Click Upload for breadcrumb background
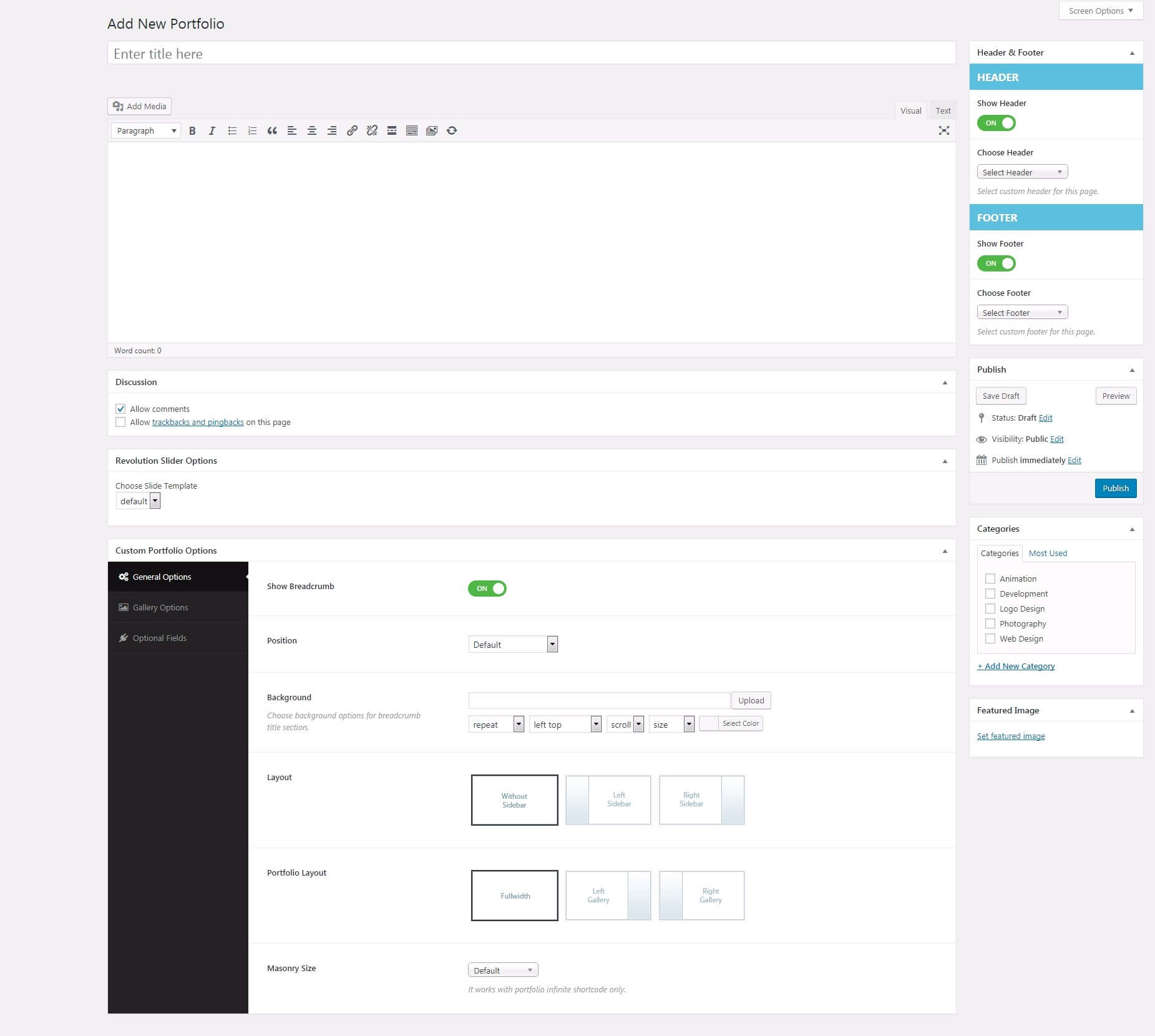 [751, 700]
